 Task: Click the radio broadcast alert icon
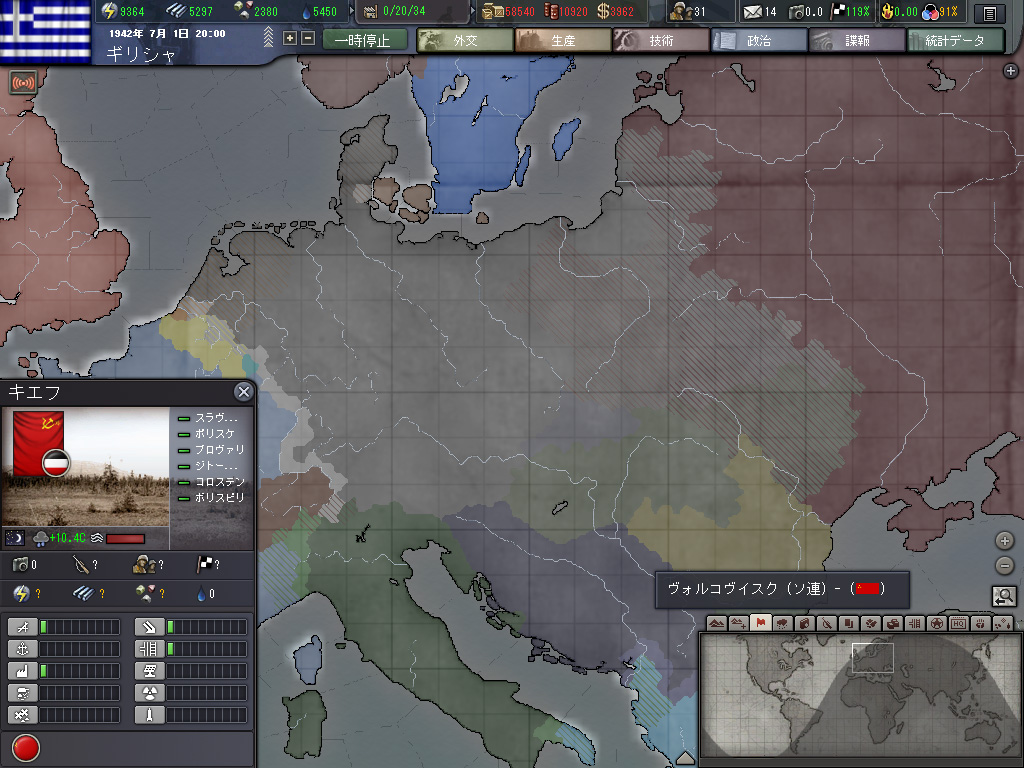coord(24,83)
